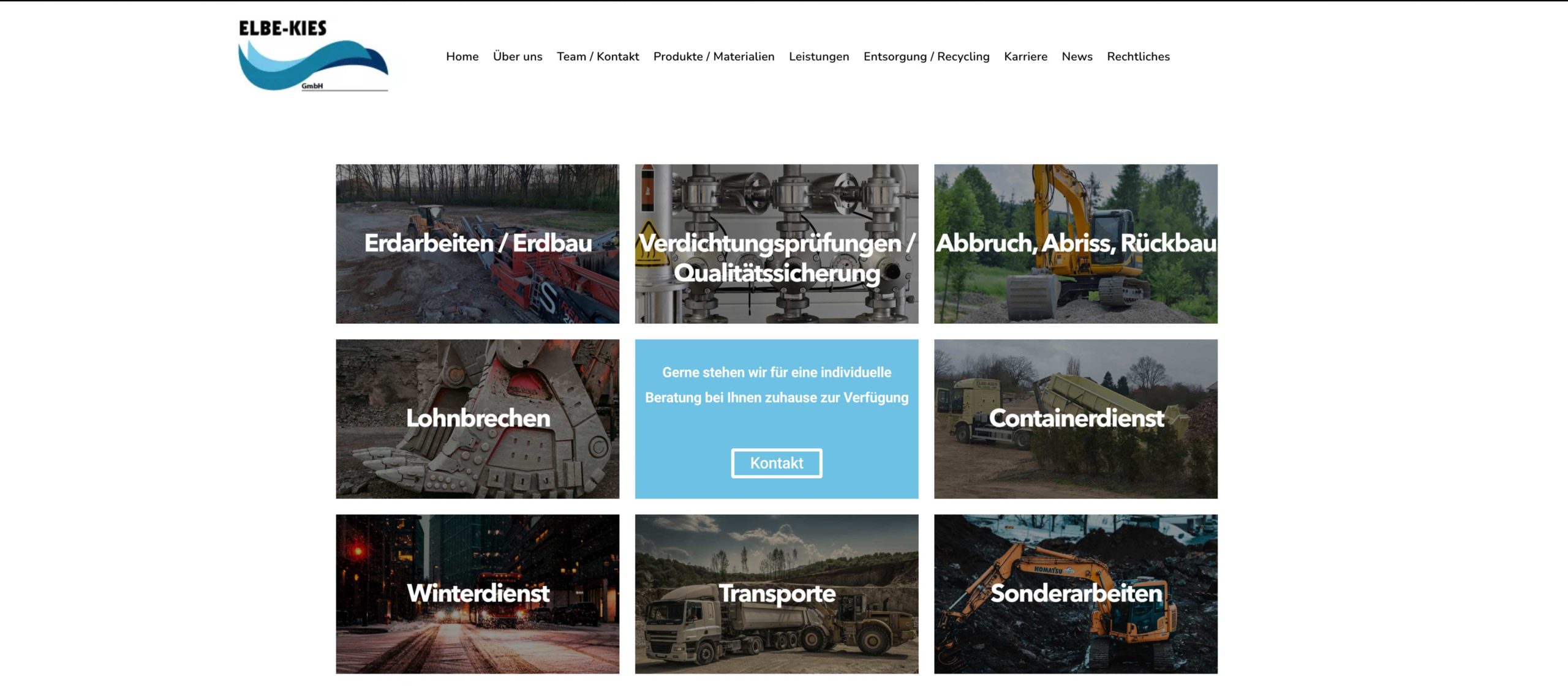Screen dimensions: 1568x690
Task: Select the Winterdienst tile
Action: coord(477,594)
